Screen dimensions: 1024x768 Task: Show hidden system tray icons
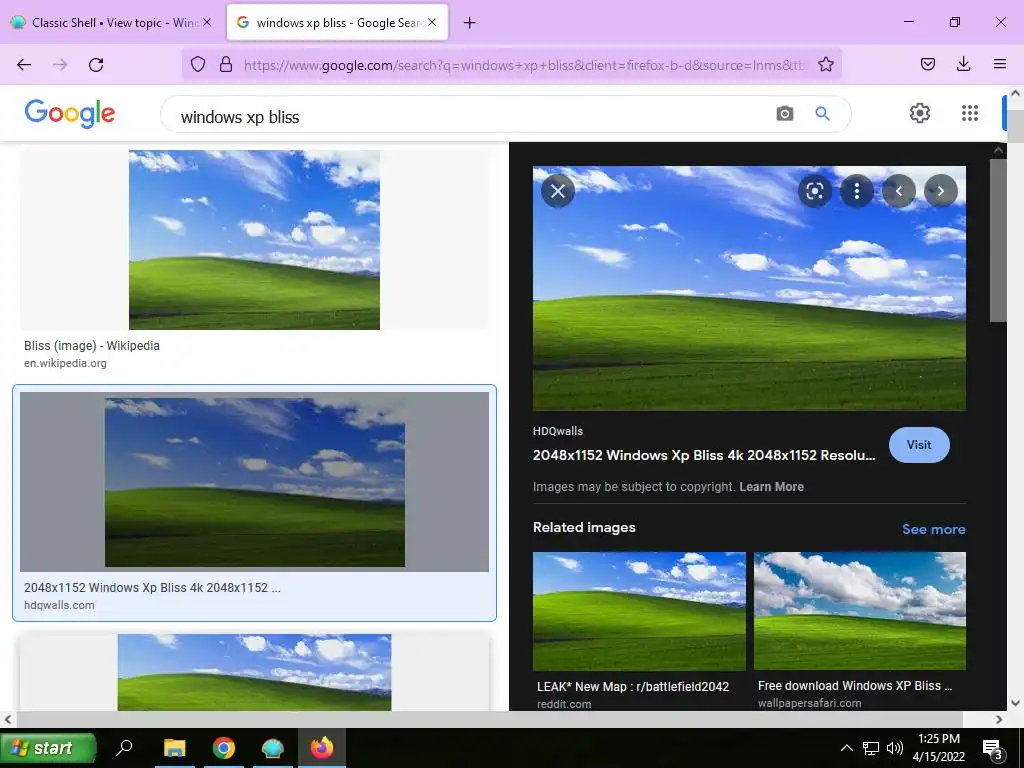[x=846, y=748]
